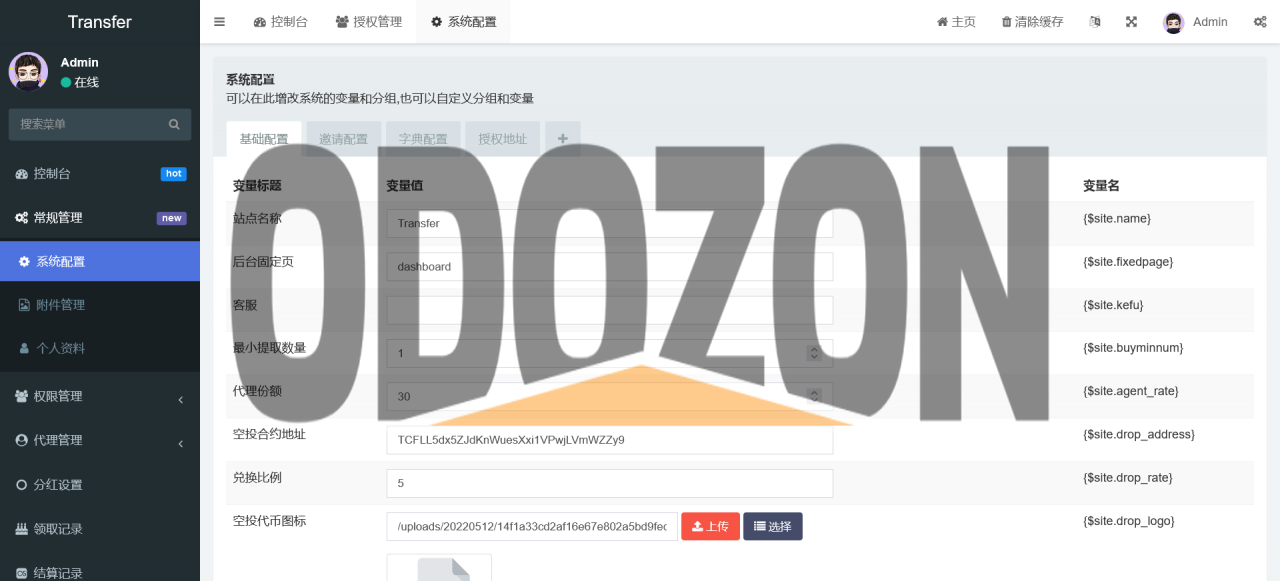Select 系统配置 in the sidebar

pos(100,261)
